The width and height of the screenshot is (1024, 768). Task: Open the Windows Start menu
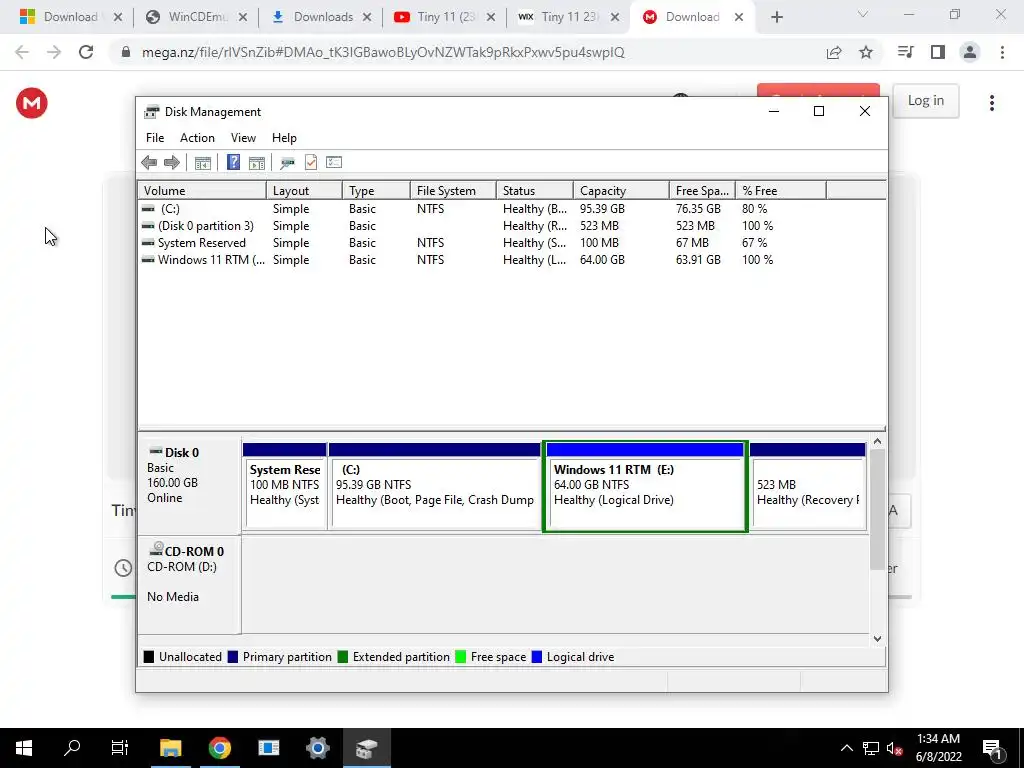click(24, 748)
